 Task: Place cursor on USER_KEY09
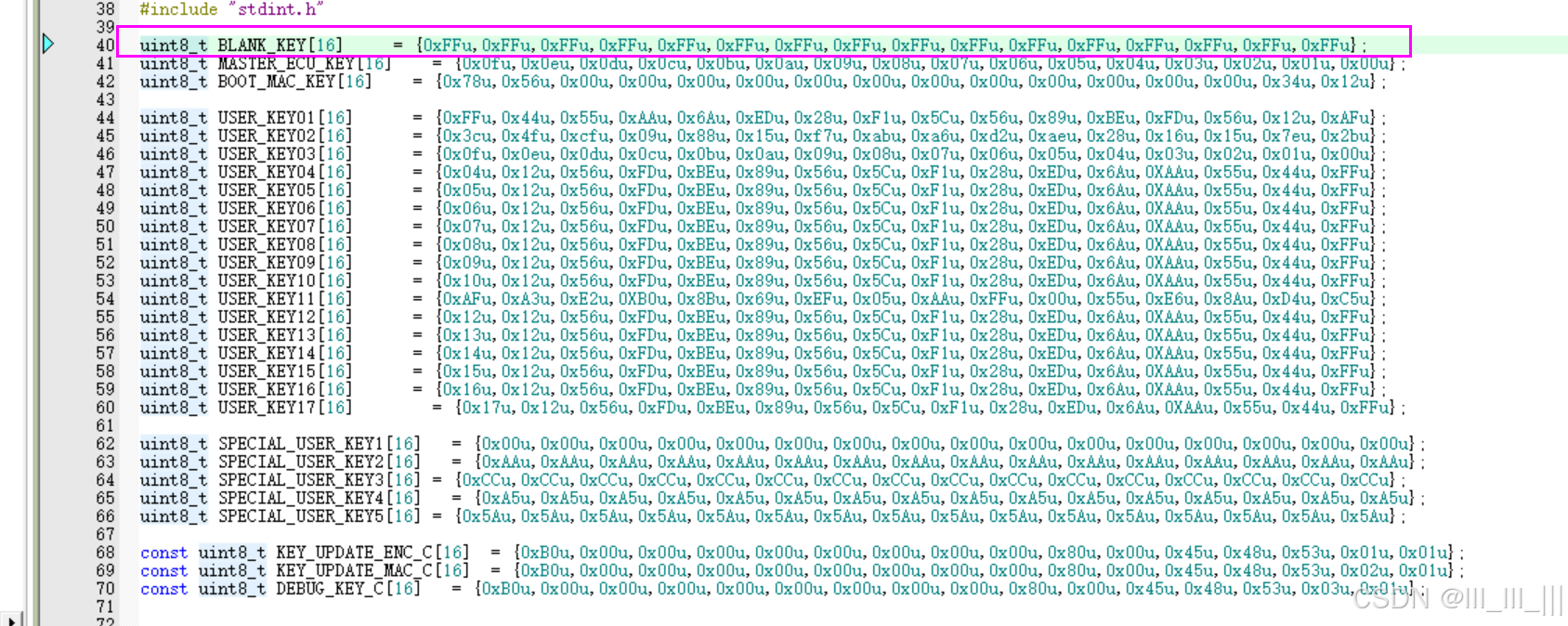coord(267,263)
